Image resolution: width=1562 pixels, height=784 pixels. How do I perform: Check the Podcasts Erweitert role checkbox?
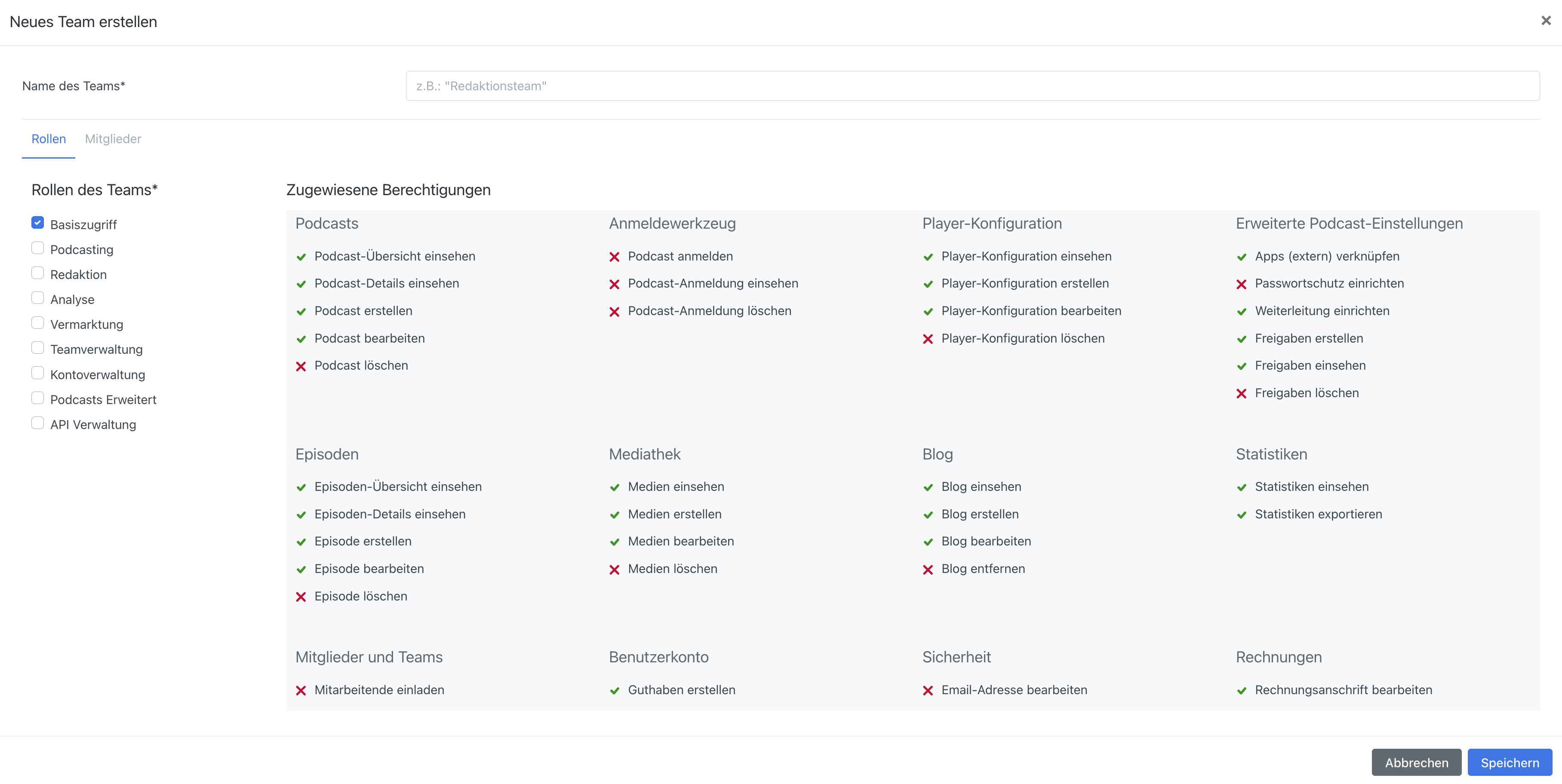(37, 398)
